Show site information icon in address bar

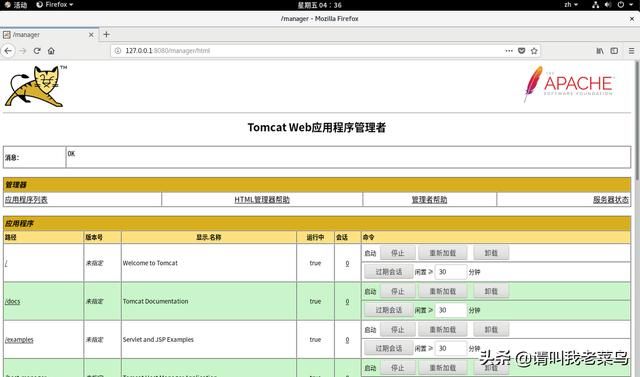[x=118, y=51]
